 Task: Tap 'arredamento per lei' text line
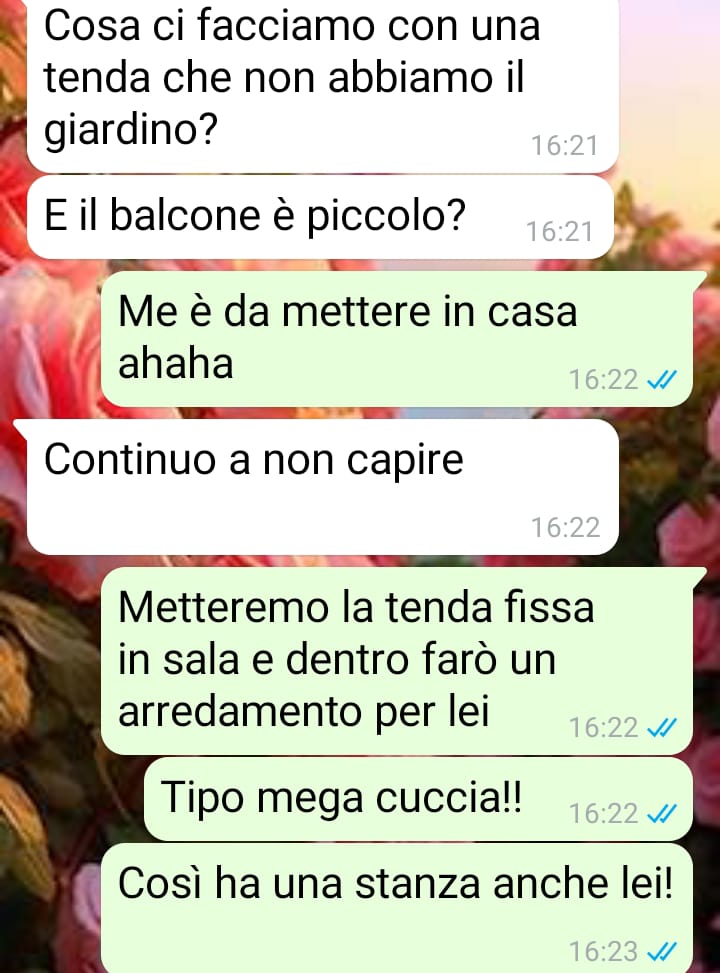(304, 711)
